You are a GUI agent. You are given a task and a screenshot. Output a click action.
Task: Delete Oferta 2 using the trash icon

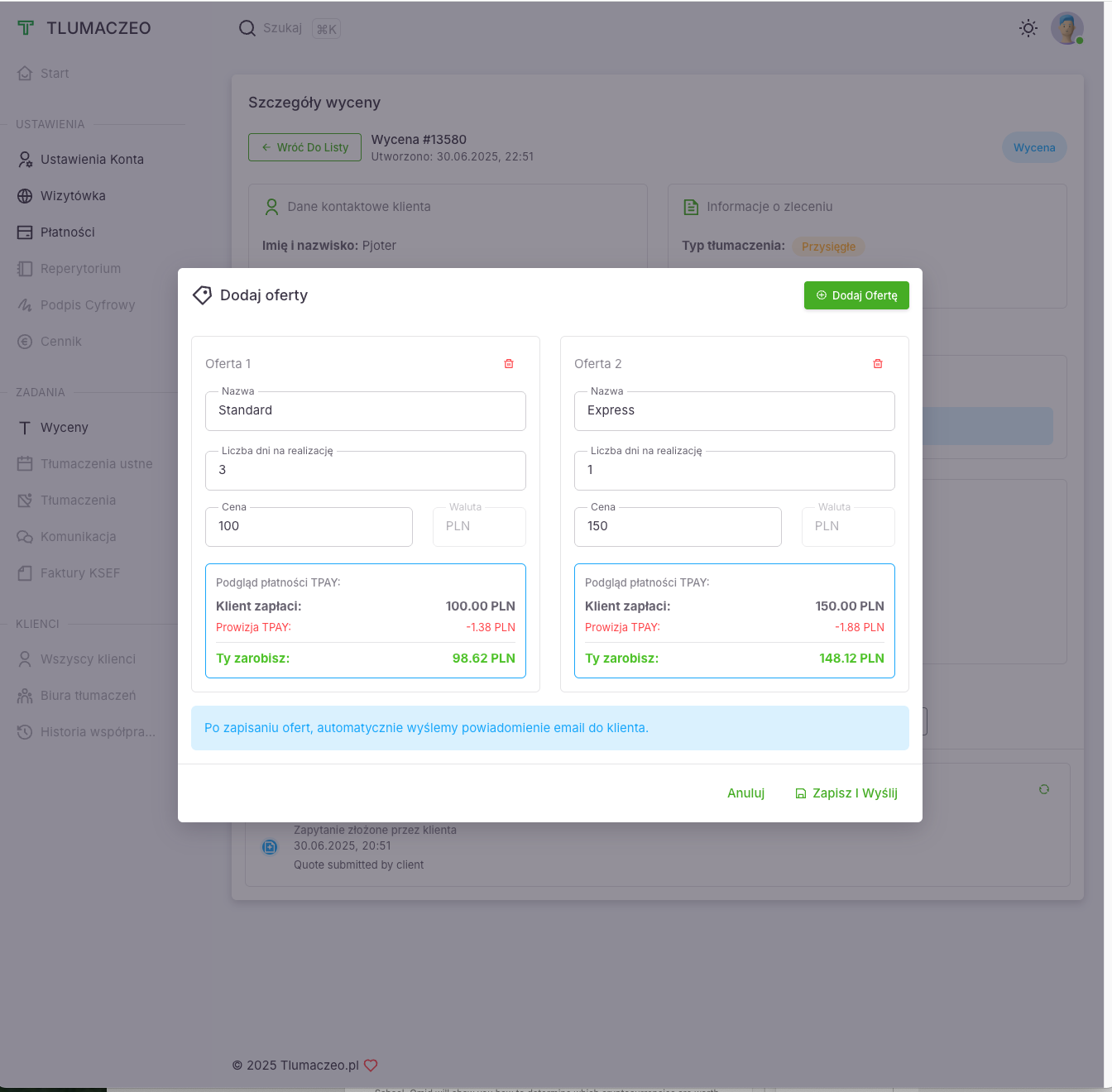click(x=878, y=364)
